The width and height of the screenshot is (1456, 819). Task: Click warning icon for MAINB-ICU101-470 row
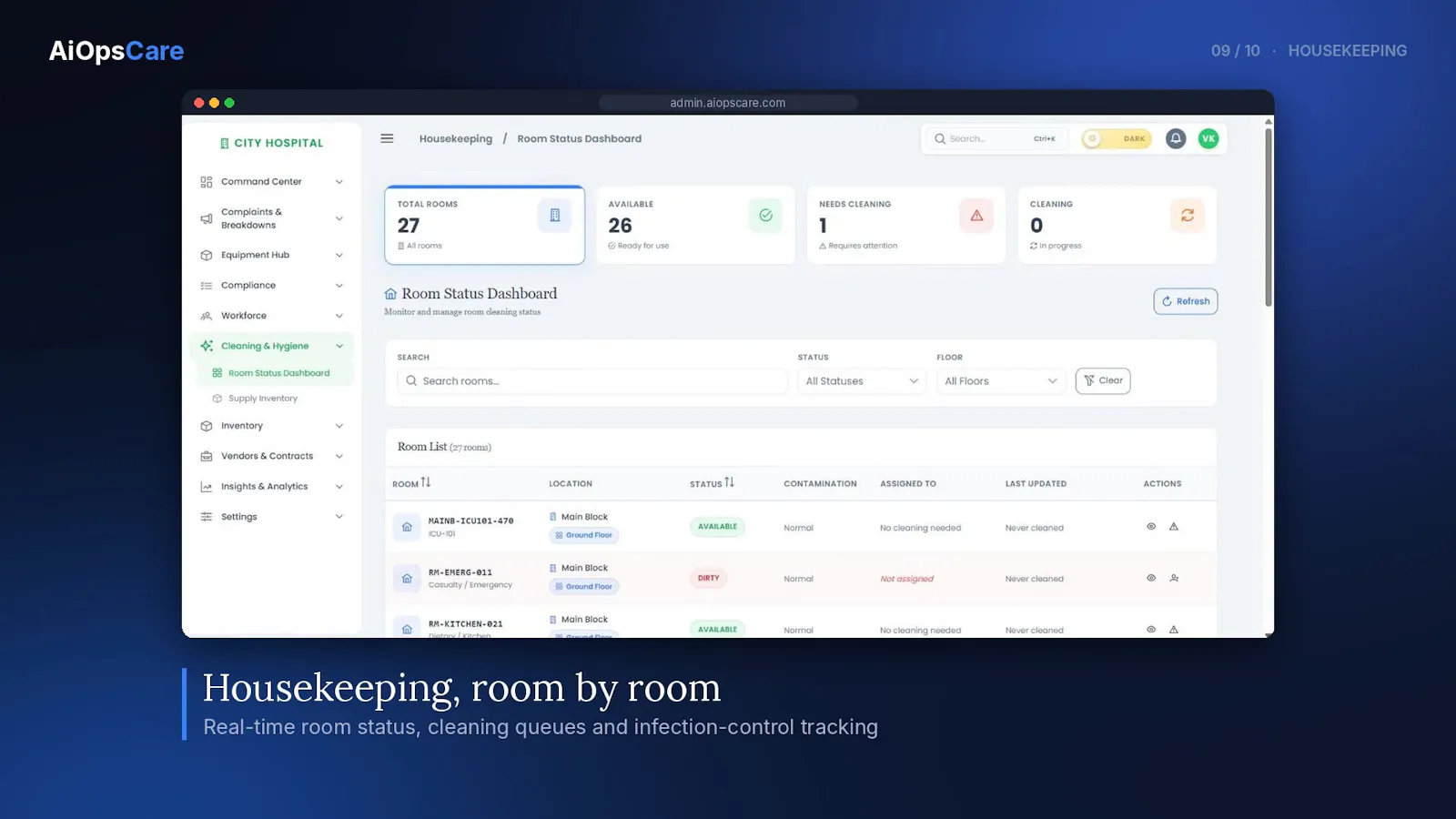click(x=1174, y=527)
